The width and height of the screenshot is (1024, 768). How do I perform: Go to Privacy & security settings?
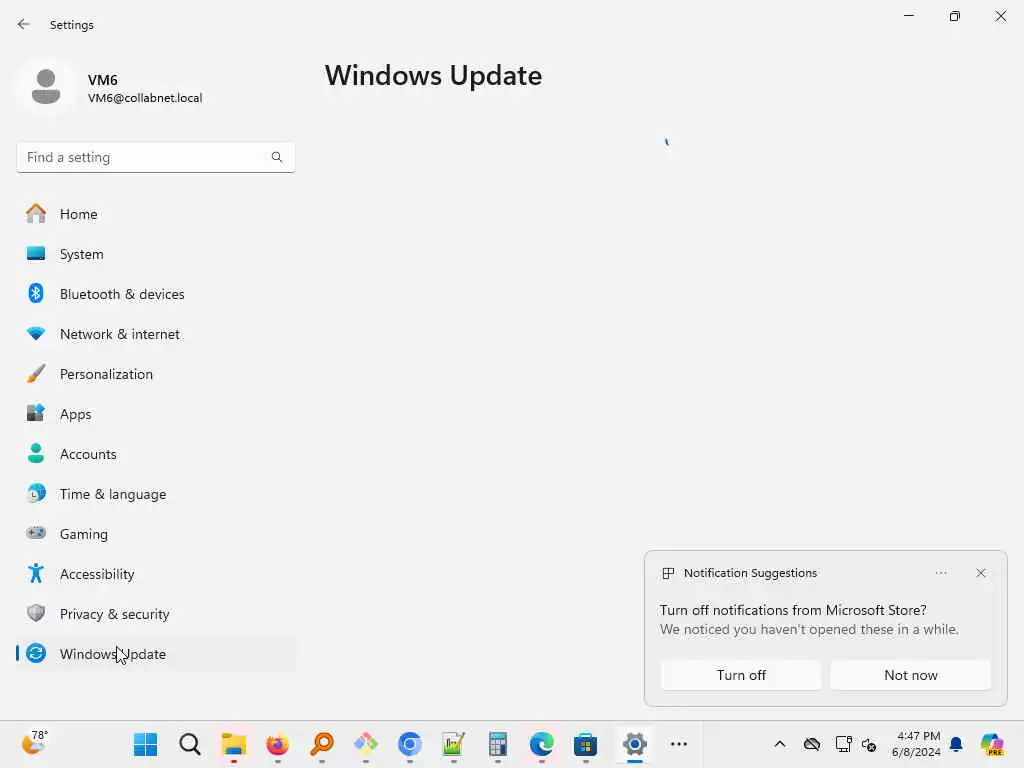pyautogui.click(x=155, y=614)
